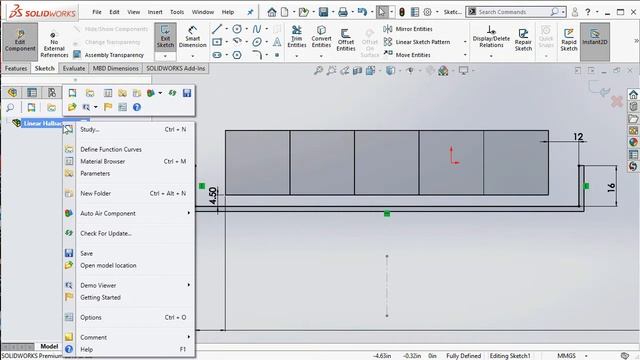
Task: Open the FeatureManager design tree tab icon
Action: tap(13, 93)
